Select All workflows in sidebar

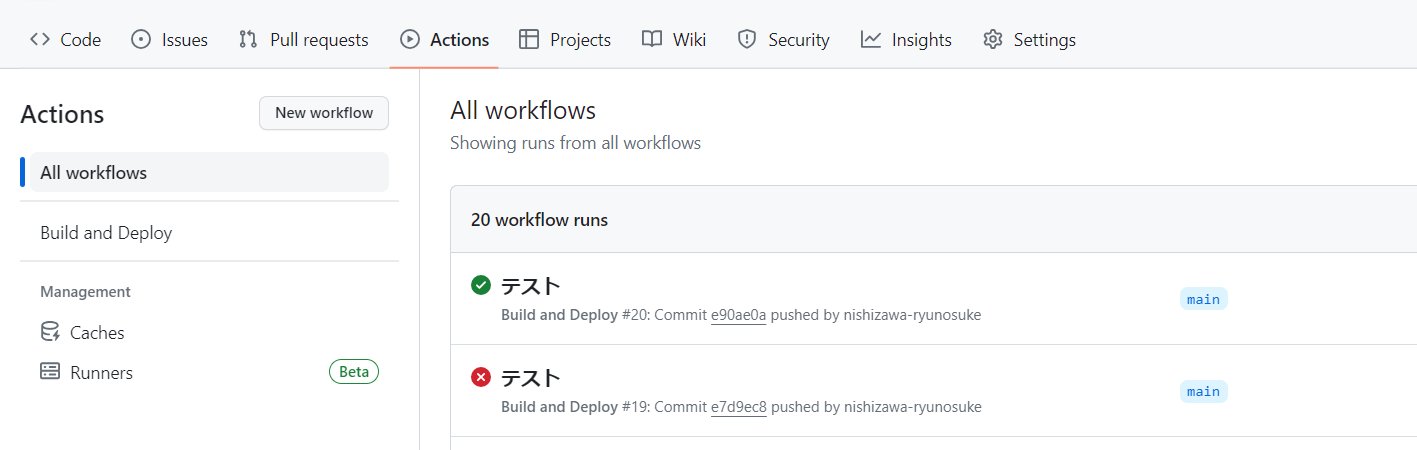pos(209,172)
